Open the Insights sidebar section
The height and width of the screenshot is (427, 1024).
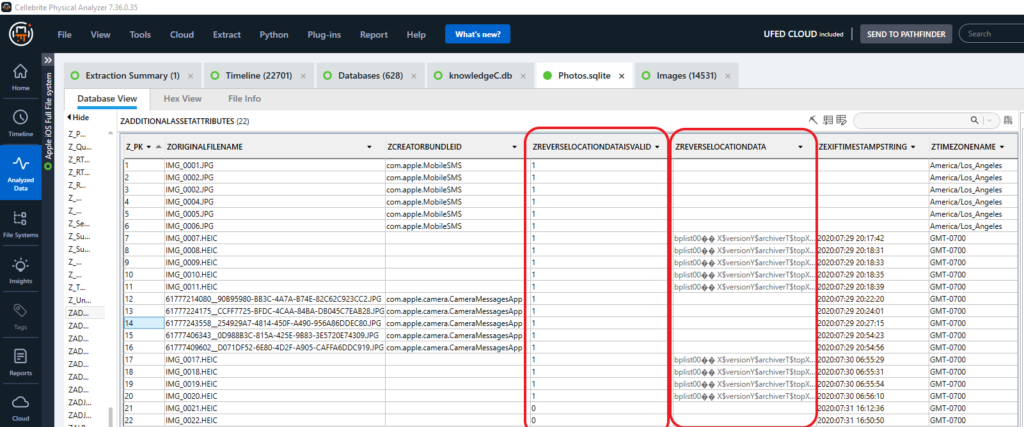pos(21,270)
